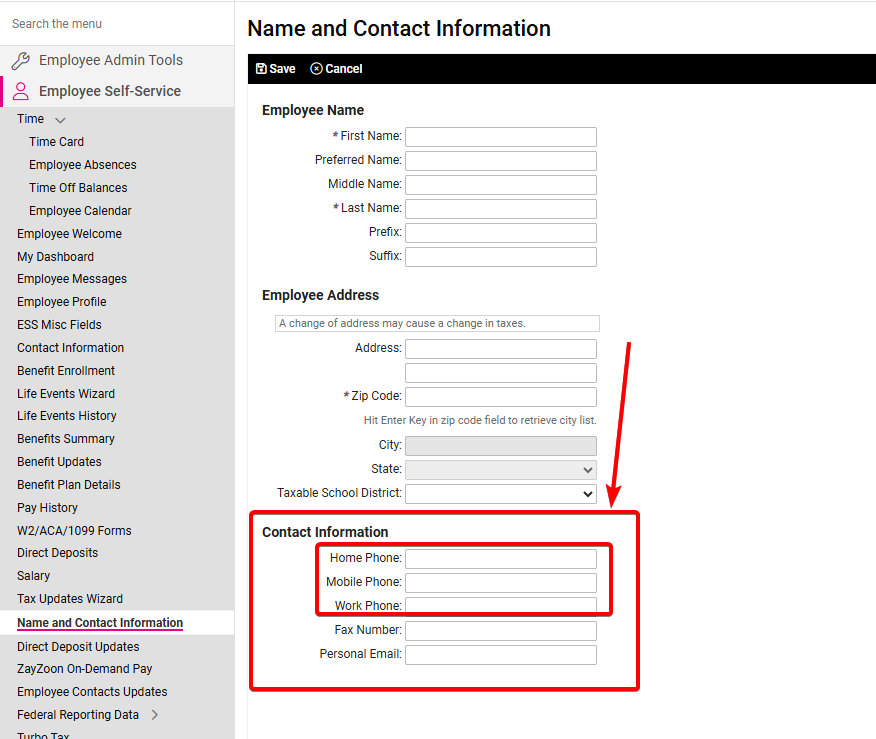Open Pay History
Screen dimensions: 876x739
coord(47,508)
